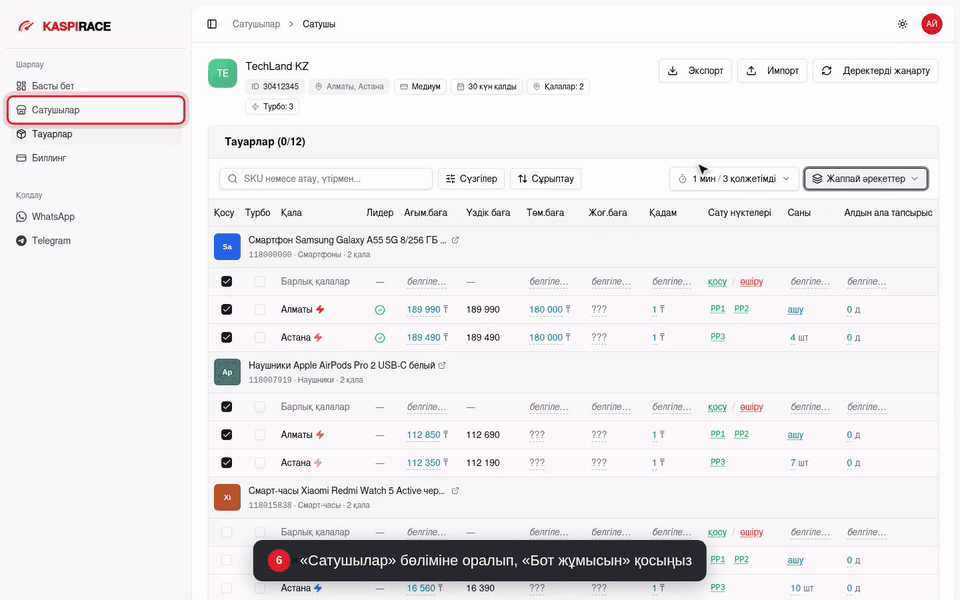Viewport: 960px width, 600px height.
Task: Click the TE seller avatar
Action: tap(222, 73)
